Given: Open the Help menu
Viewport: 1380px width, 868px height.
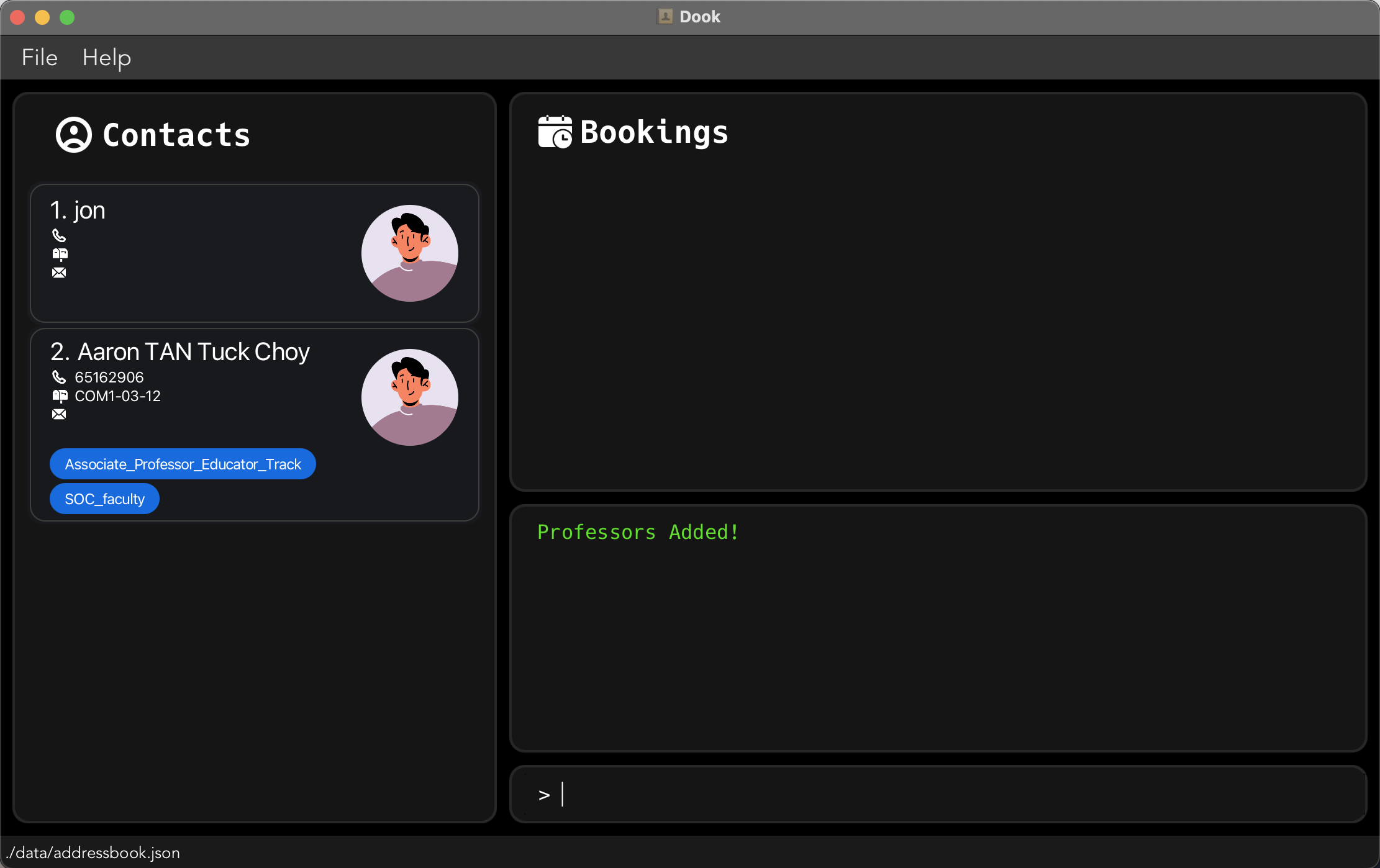Looking at the screenshot, I should [x=107, y=58].
